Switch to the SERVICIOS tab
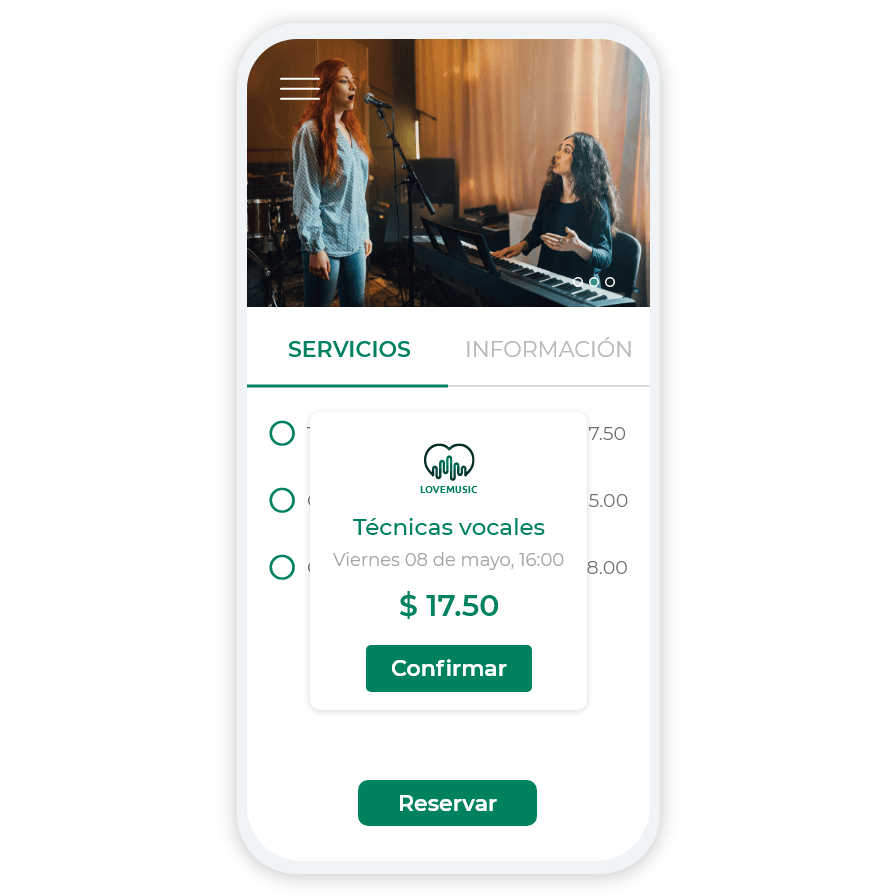This screenshot has height=896, width=896. [x=349, y=350]
